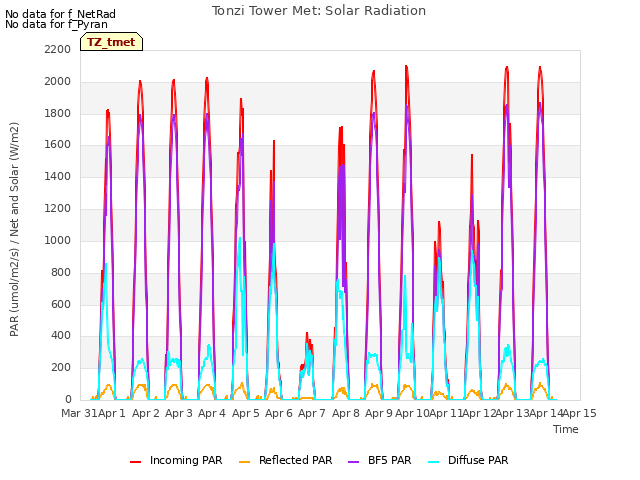The width and height of the screenshot is (640, 480).
Task: Click the Apr 1 x-axis tick label
Action: coord(111,413)
